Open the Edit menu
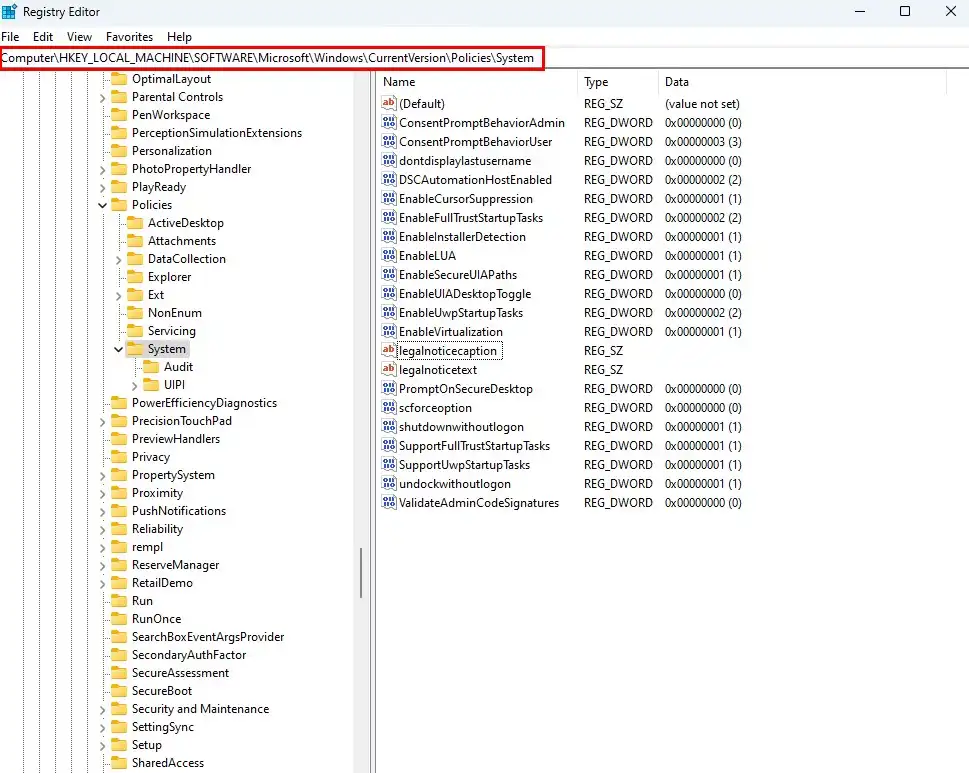Image resolution: width=969 pixels, height=773 pixels. click(x=43, y=36)
